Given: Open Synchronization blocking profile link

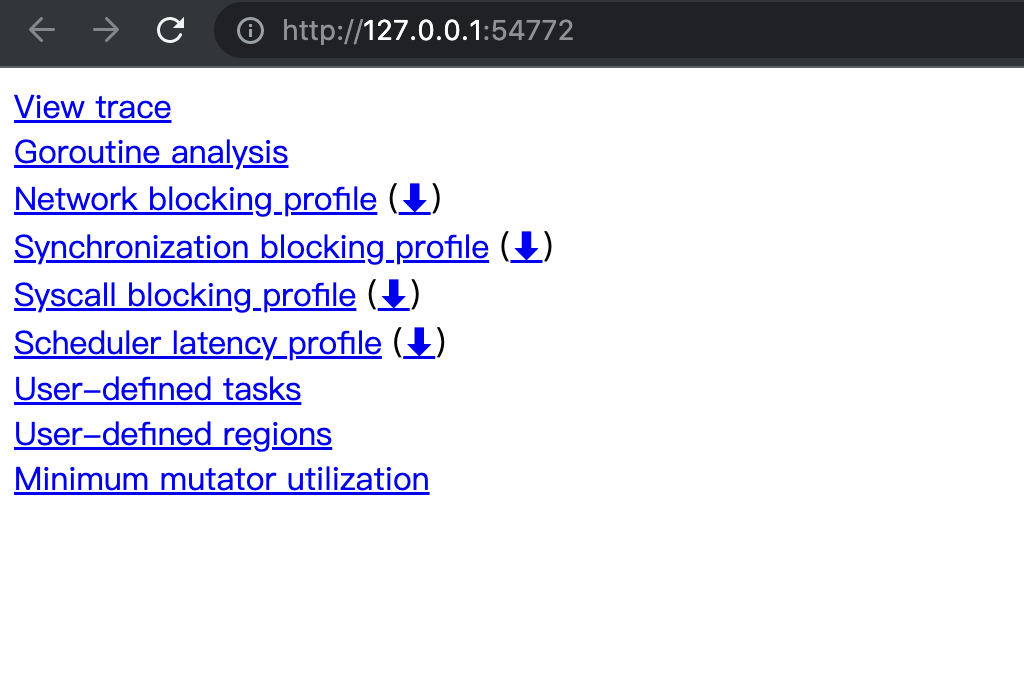Looking at the screenshot, I should 251,247.
